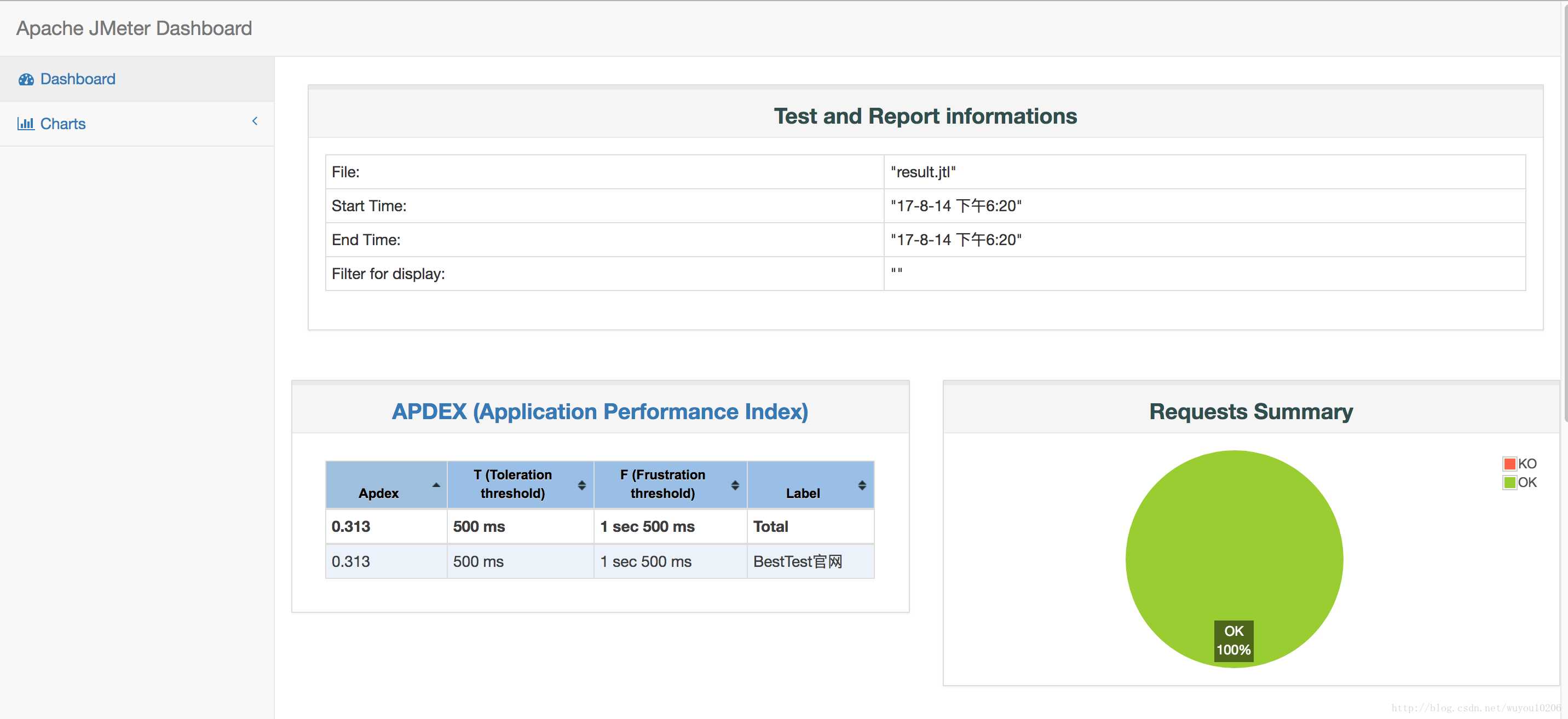Viewport: 1568px width, 719px height.
Task: Click the F (Frustration threshold) header
Action: [670, 485]
